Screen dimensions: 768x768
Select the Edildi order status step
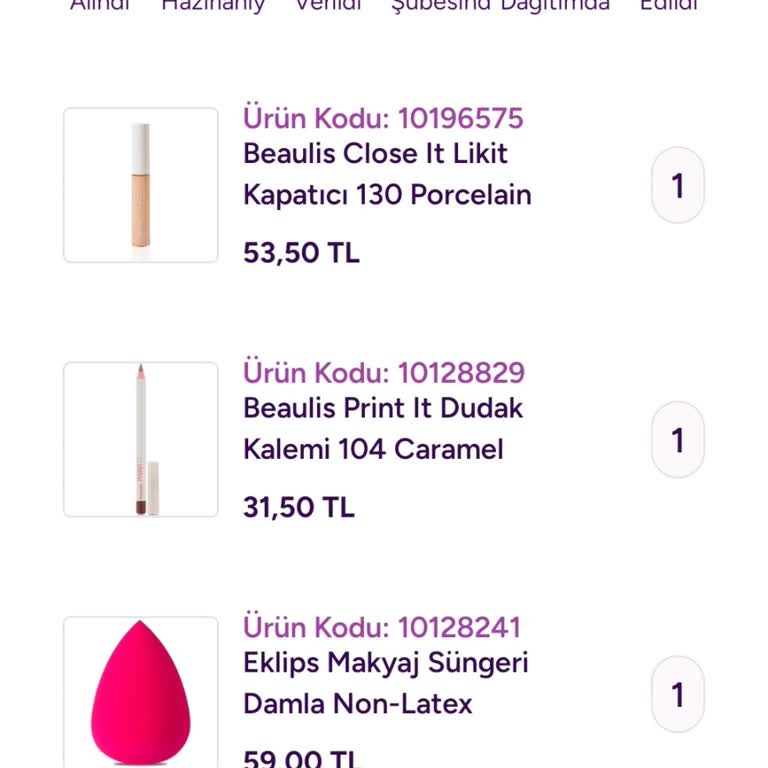pos(669,5)
